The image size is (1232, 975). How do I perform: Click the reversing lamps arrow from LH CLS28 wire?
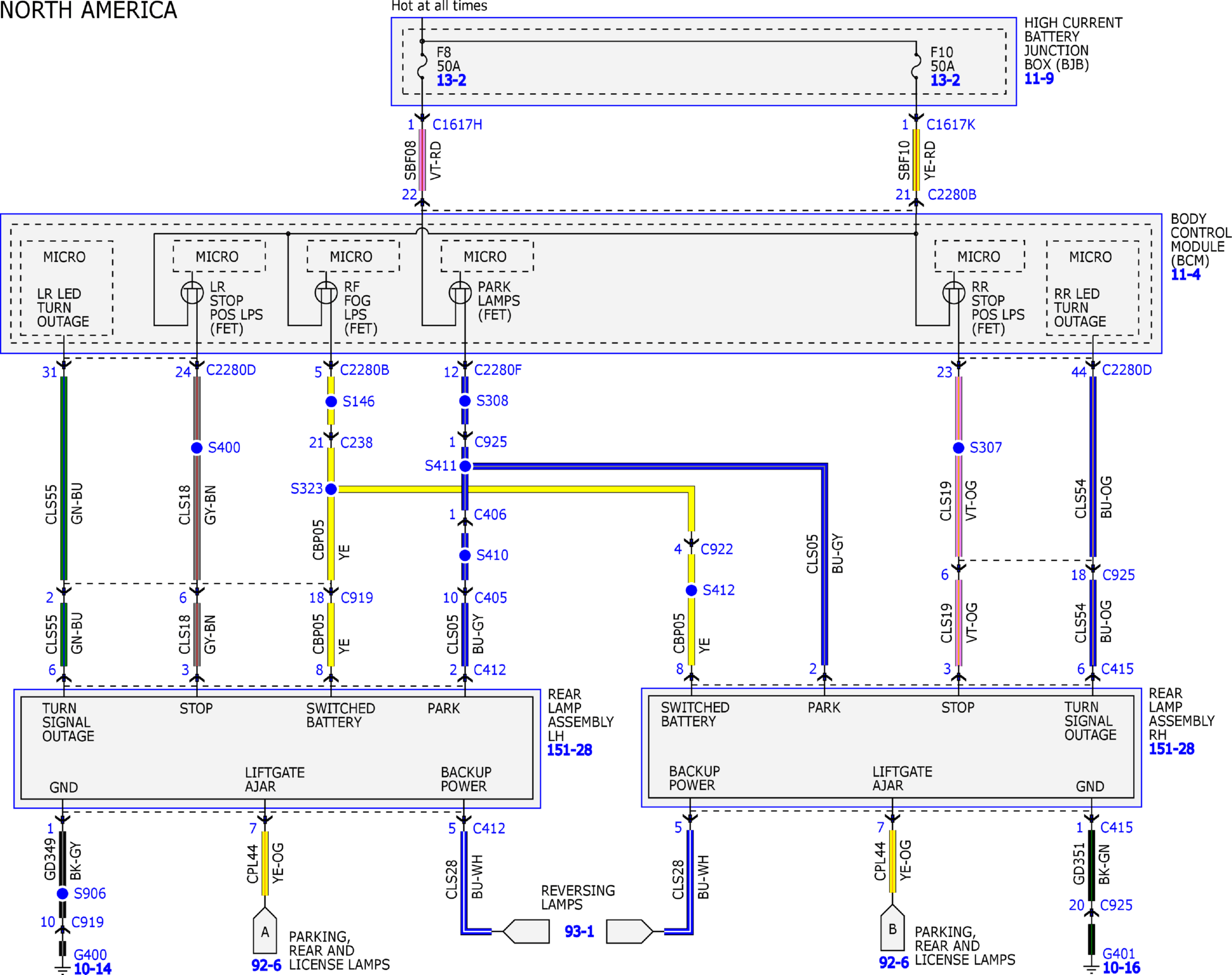[526, 931]
